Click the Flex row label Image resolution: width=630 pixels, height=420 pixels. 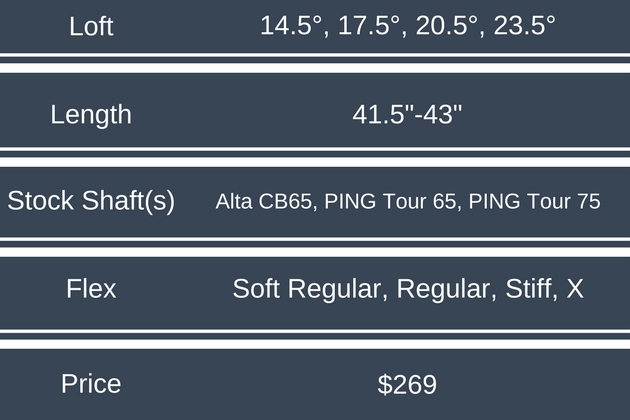tap(91, 289)
